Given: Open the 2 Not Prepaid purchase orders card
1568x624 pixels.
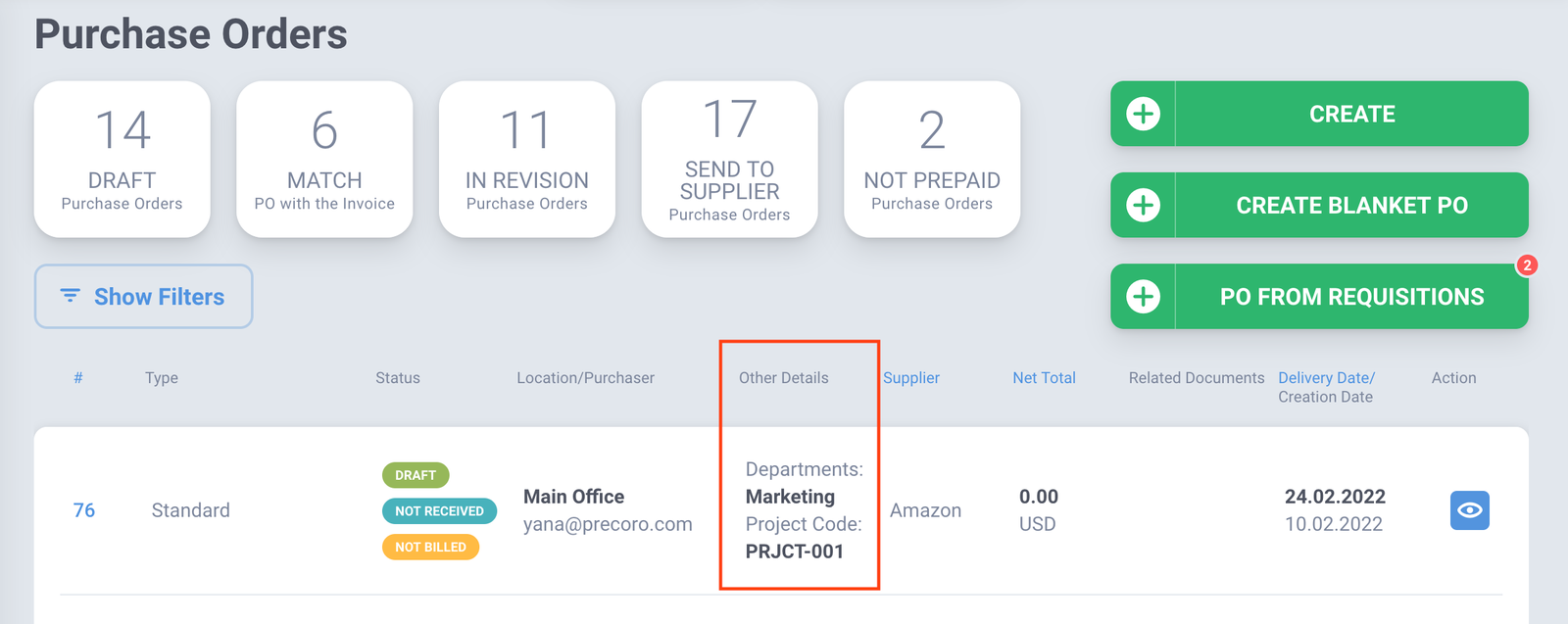Looking at the screenshot, I should 932,159.
